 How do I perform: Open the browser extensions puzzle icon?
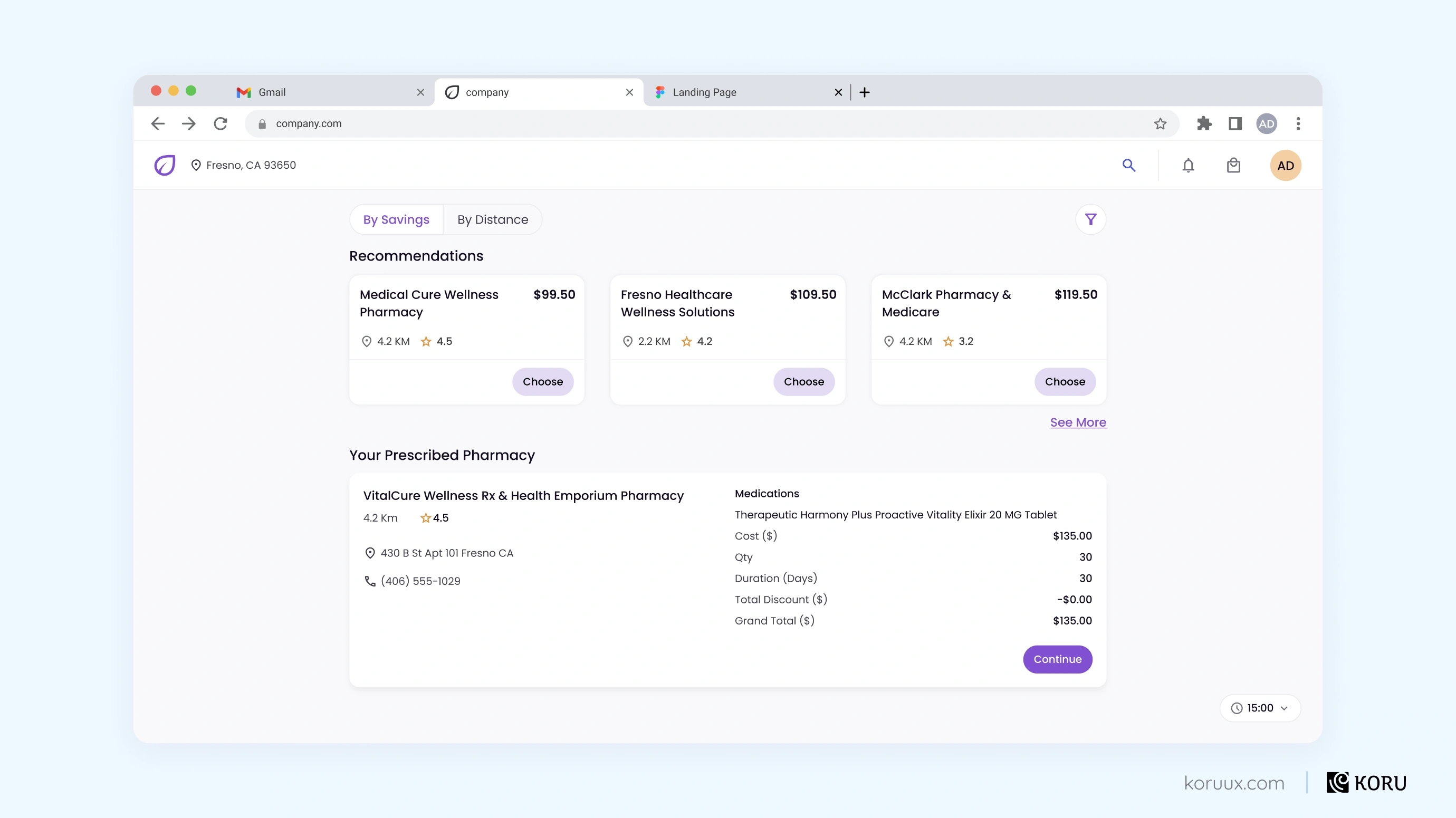pyautogui.click(x=1204, y=124)
